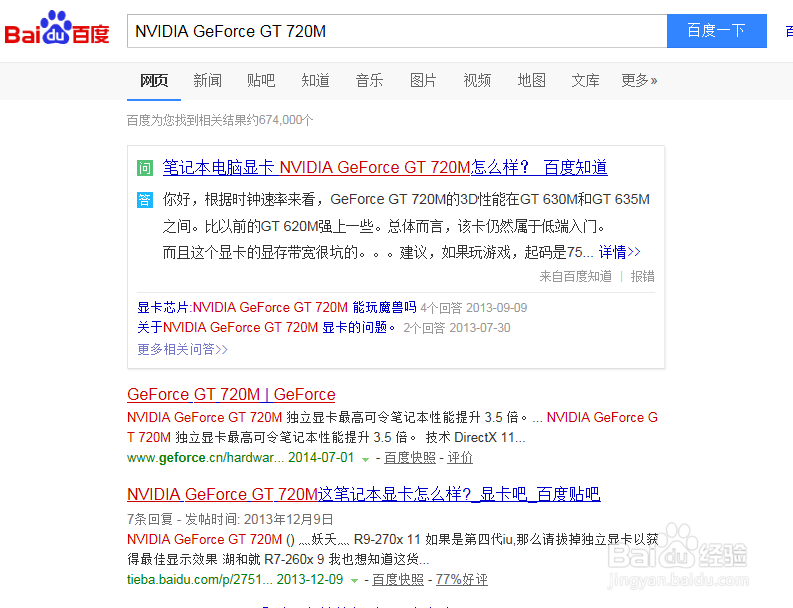
Task: Switch to the 新闻 tab
Action: pyautogui.click(x=207, y=80)
